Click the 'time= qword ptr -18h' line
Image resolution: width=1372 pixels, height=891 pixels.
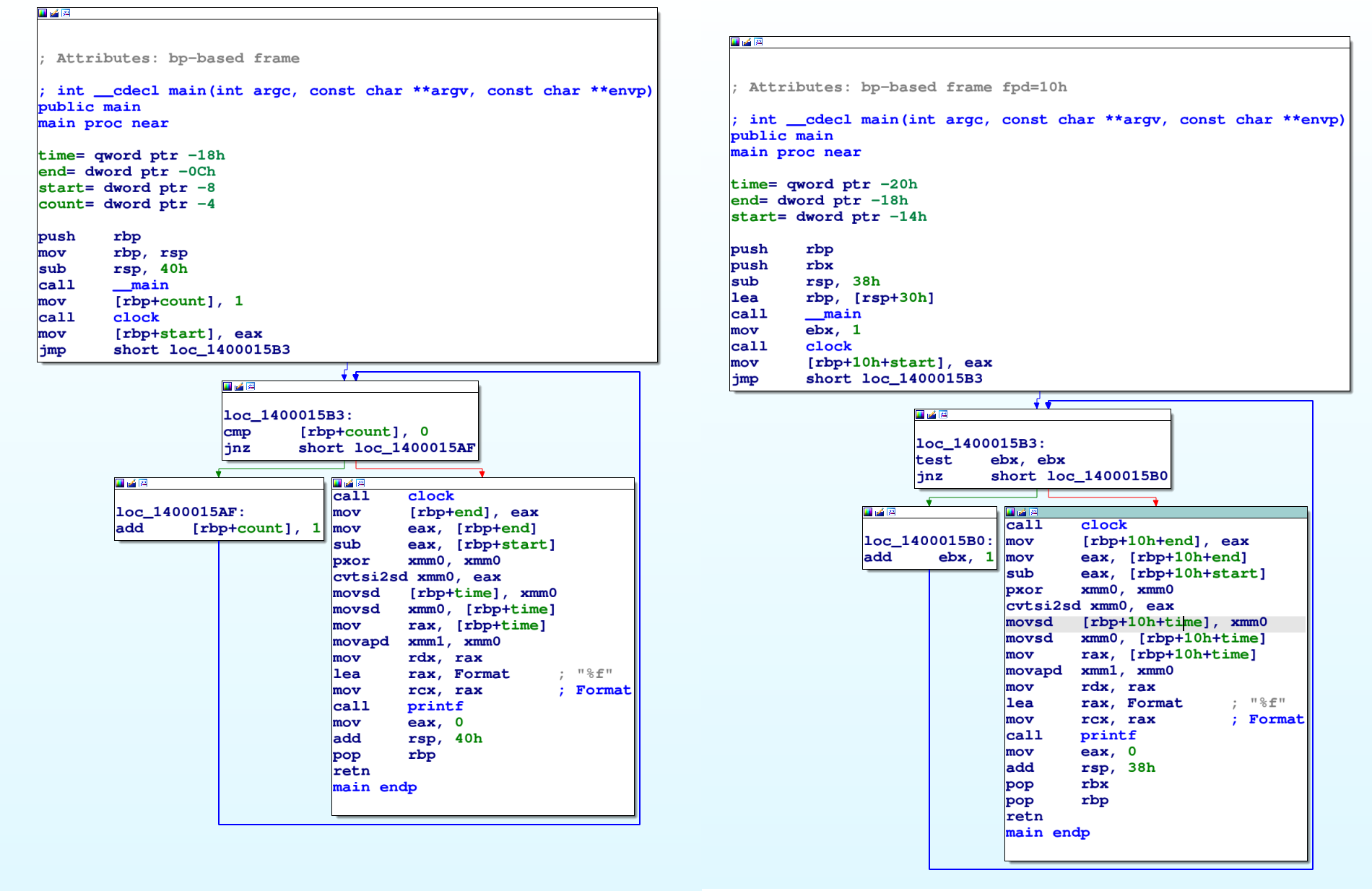pyautogui.click(x=131, y=155)
